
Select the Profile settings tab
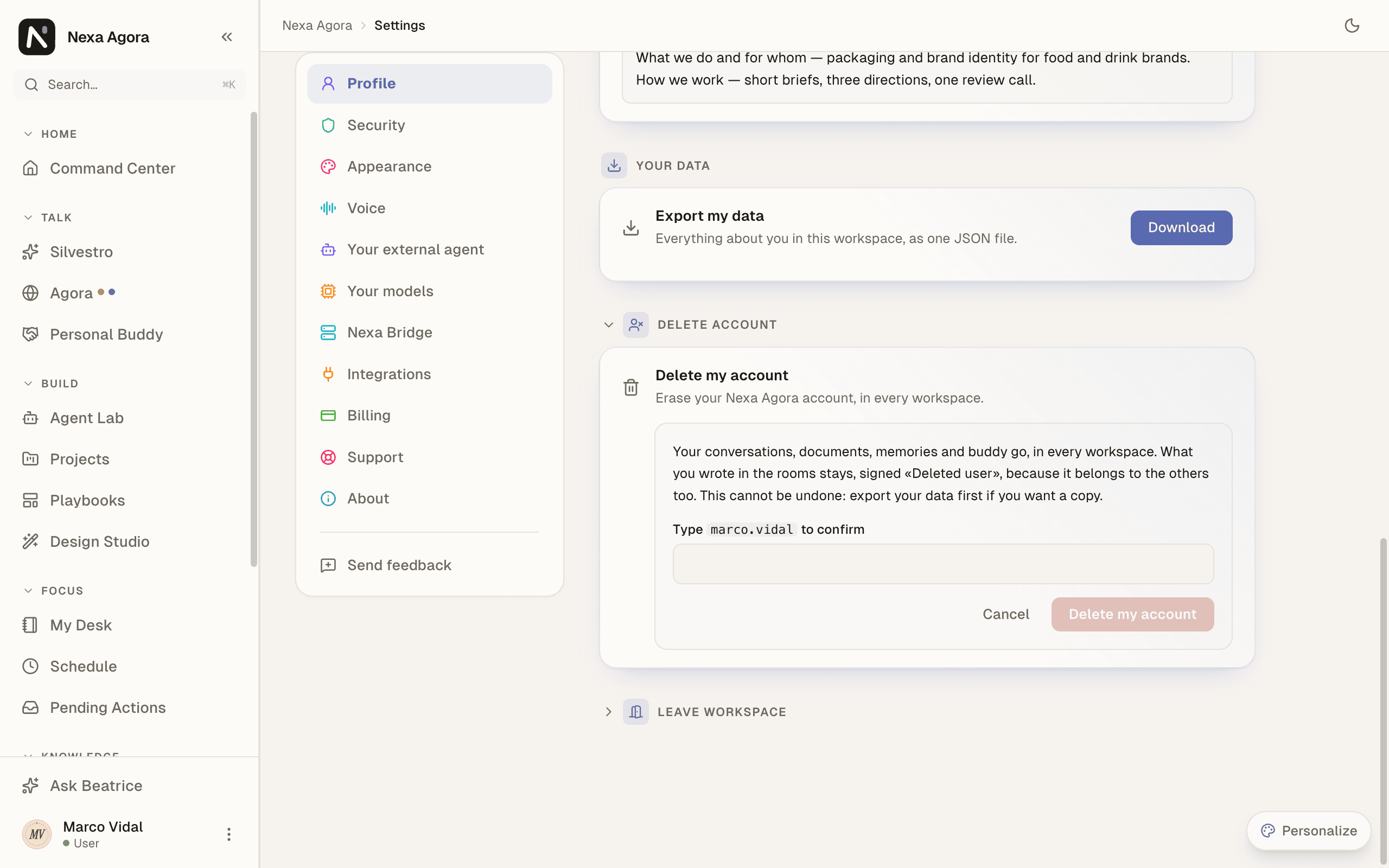point(429,84)
